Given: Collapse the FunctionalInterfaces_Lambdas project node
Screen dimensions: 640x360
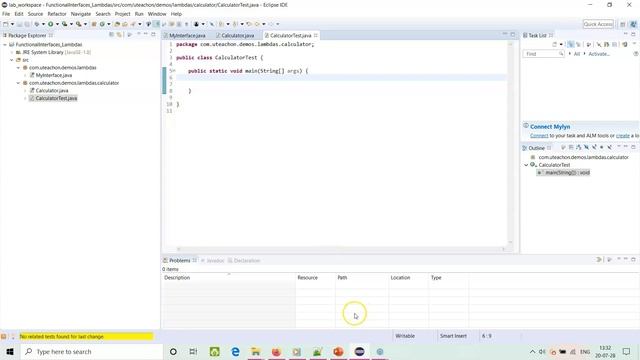Looking at the screenshot, I should pos(5,44).
